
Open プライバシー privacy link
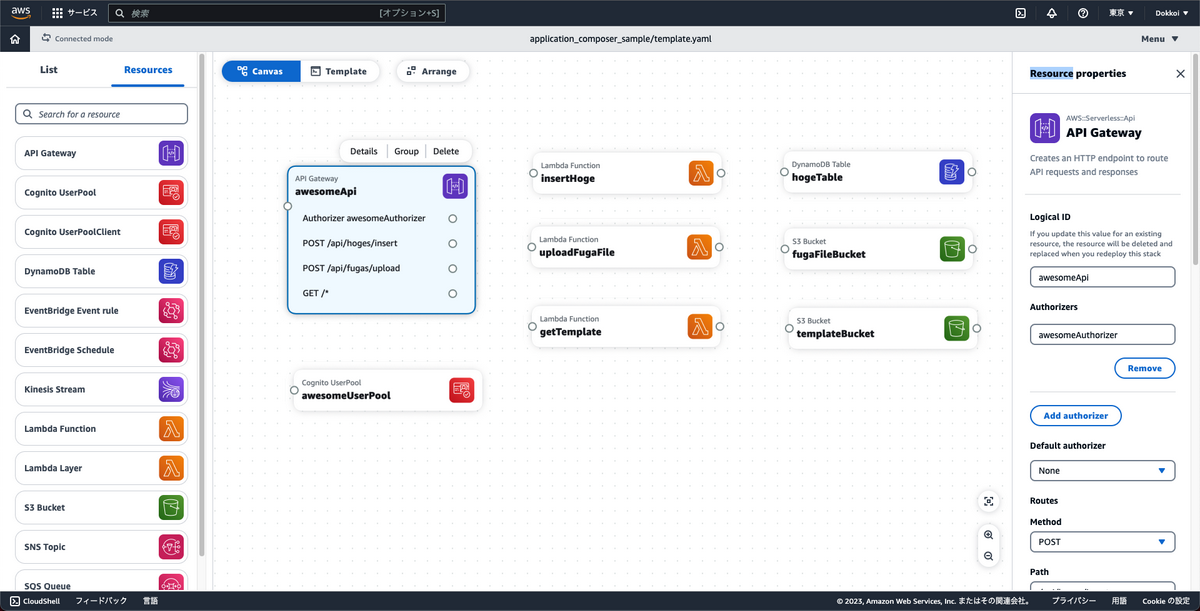point(1075,601)
